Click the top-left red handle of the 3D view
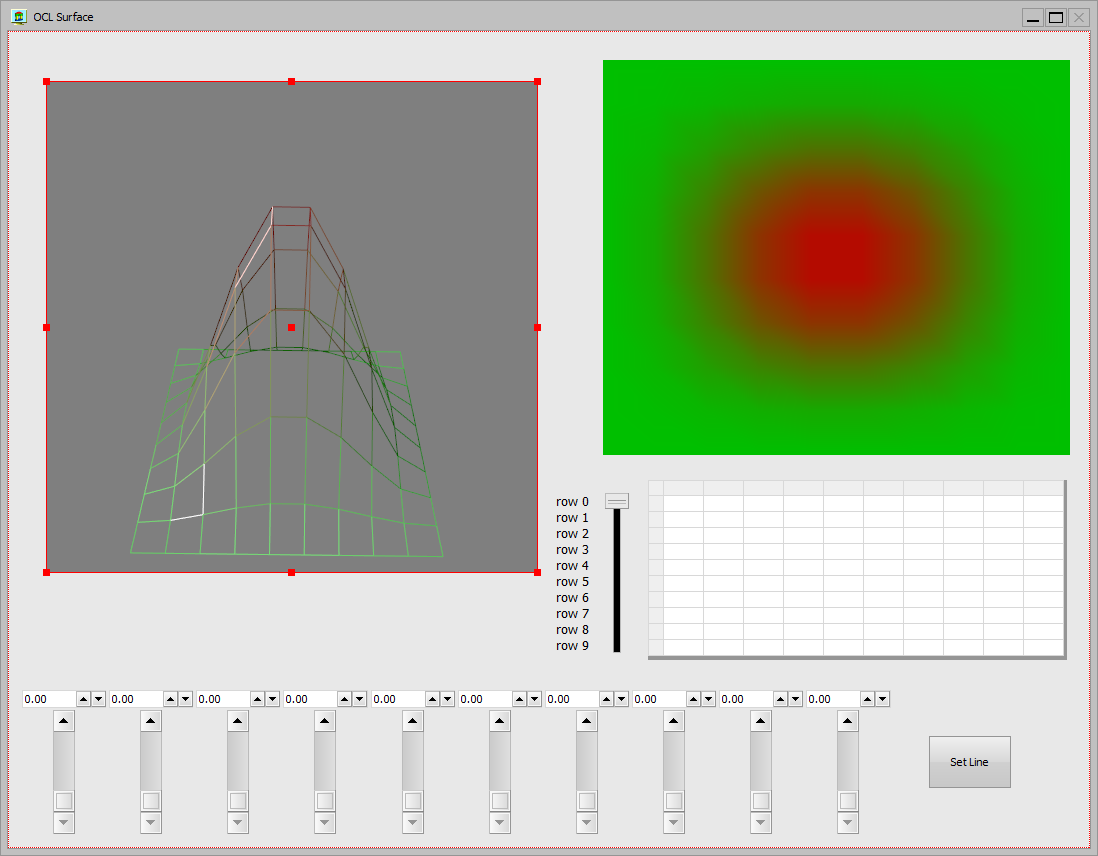 click(x=46, y=81)
